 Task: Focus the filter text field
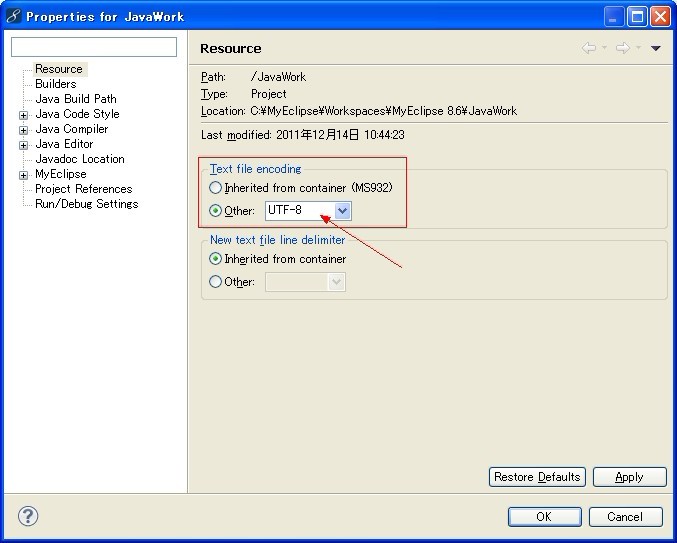click(94, 47)
